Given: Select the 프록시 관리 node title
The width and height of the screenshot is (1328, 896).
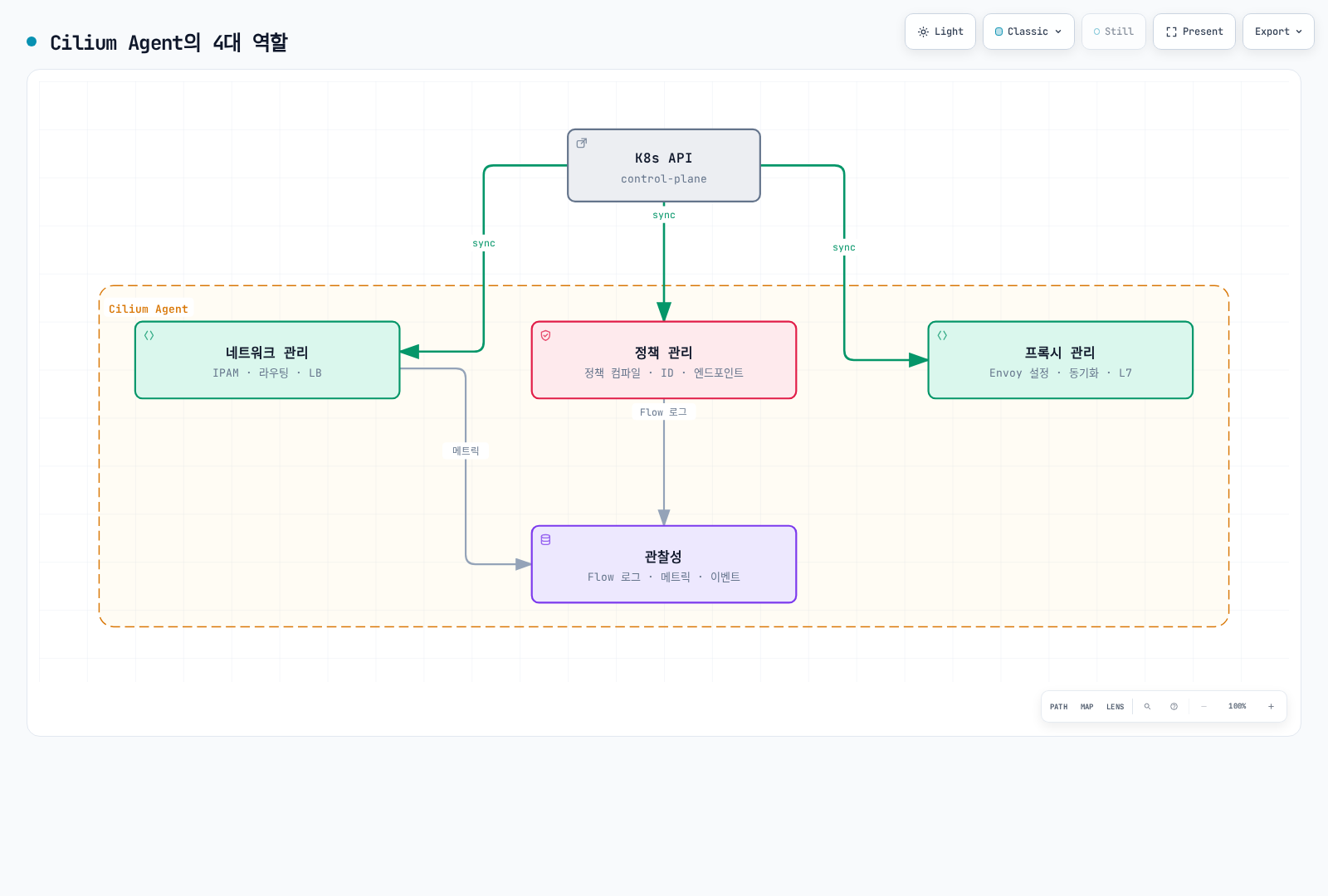Looking at the screenshot, I should (1060, 353).
